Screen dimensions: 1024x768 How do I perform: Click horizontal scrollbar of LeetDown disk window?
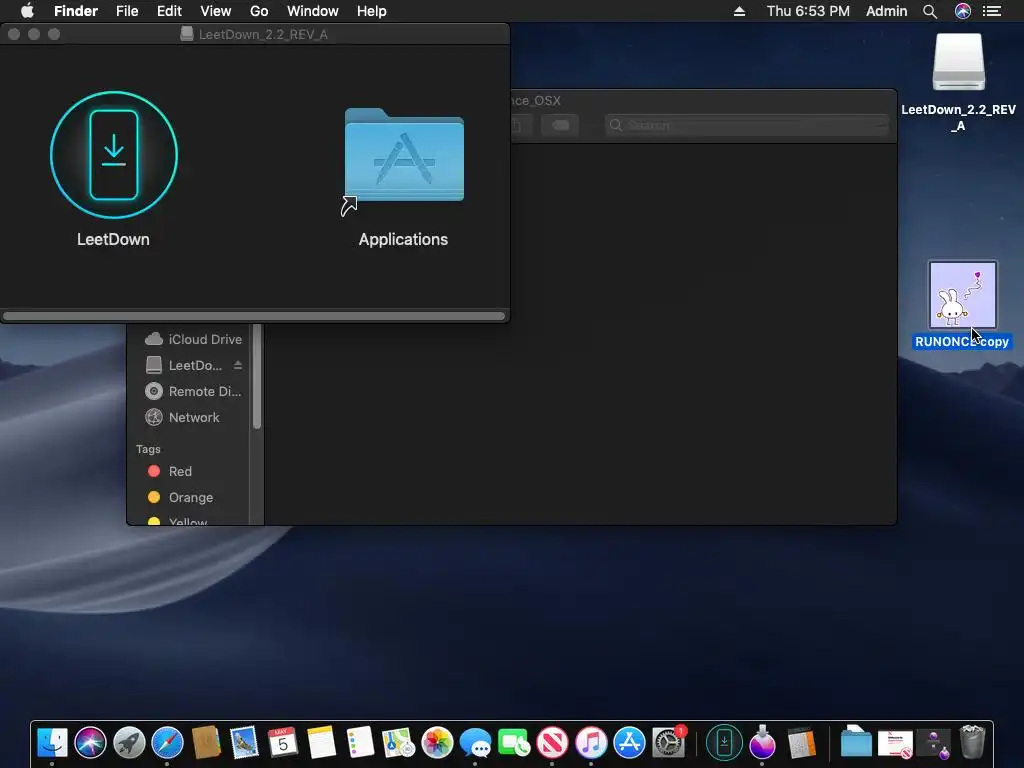click(254, 316)
